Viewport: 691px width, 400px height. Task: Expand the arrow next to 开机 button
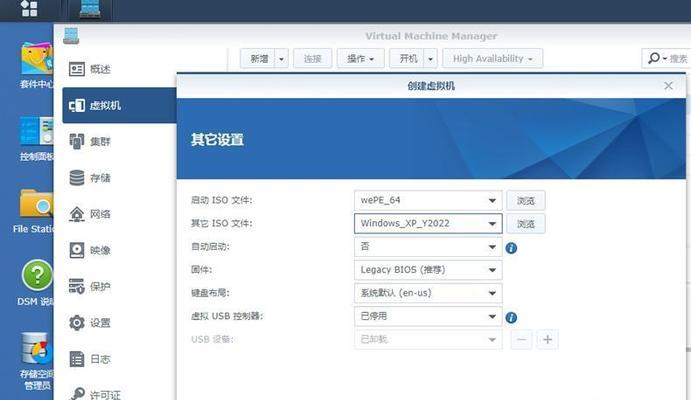[431, 59]
